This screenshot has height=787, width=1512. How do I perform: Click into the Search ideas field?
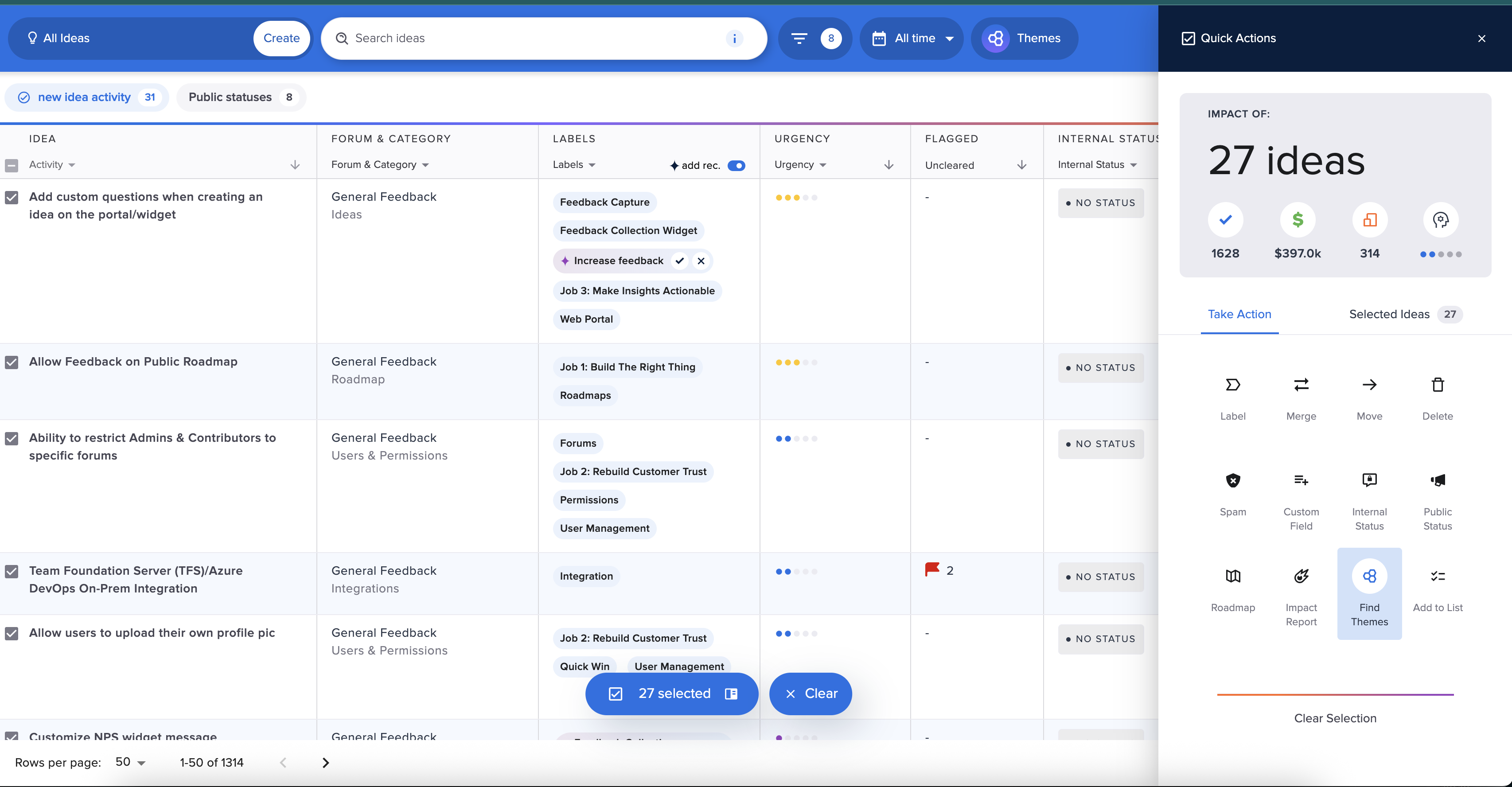click(528, 39)
